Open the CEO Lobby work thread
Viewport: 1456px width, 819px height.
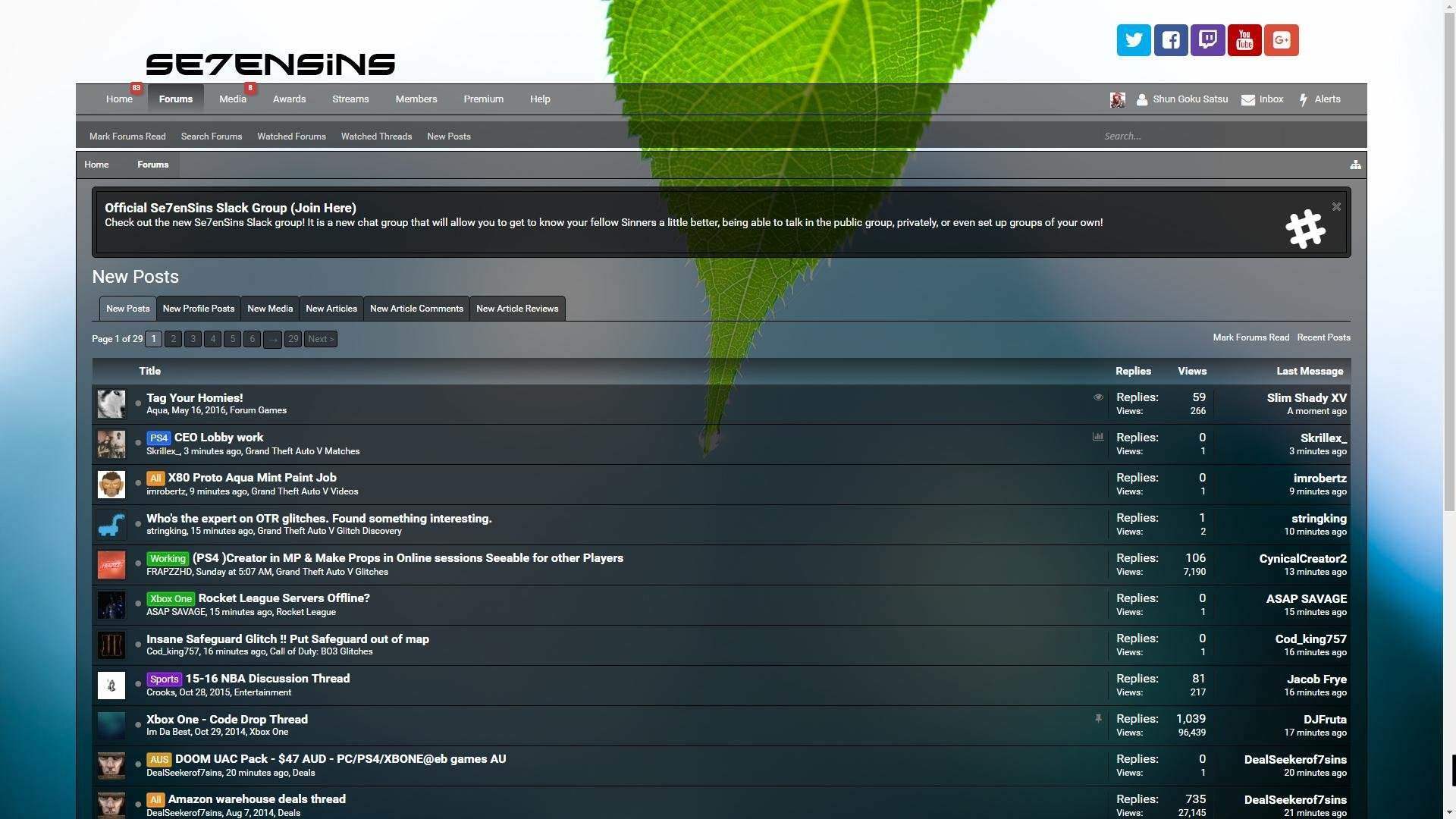coord(219,438)
